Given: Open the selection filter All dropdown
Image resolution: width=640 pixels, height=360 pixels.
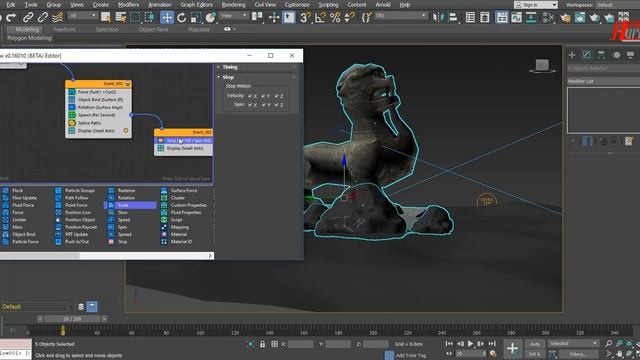Looking at the screenshot, I should click(82, 16).
